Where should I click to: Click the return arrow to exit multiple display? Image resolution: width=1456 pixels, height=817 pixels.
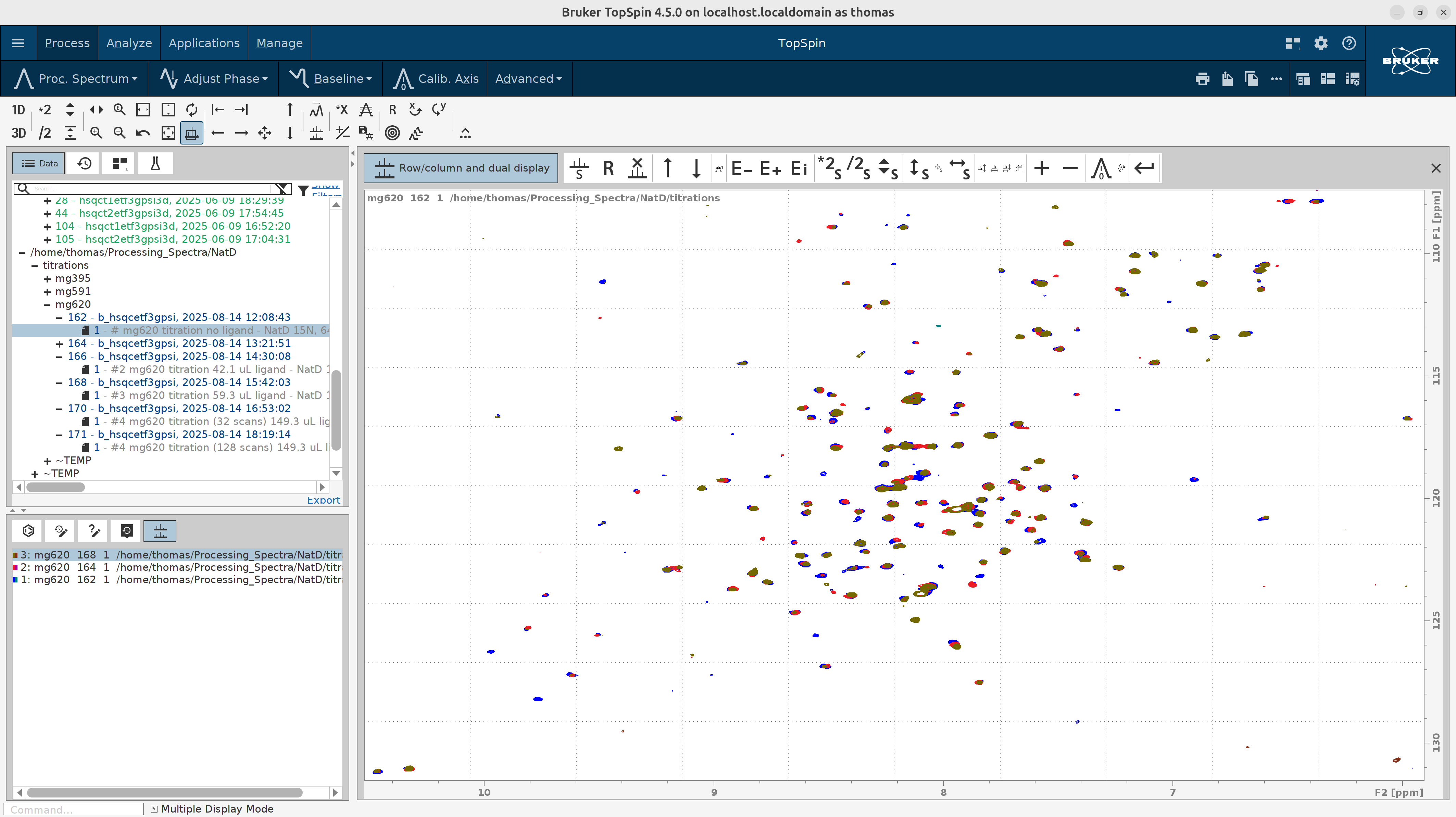1144,168
